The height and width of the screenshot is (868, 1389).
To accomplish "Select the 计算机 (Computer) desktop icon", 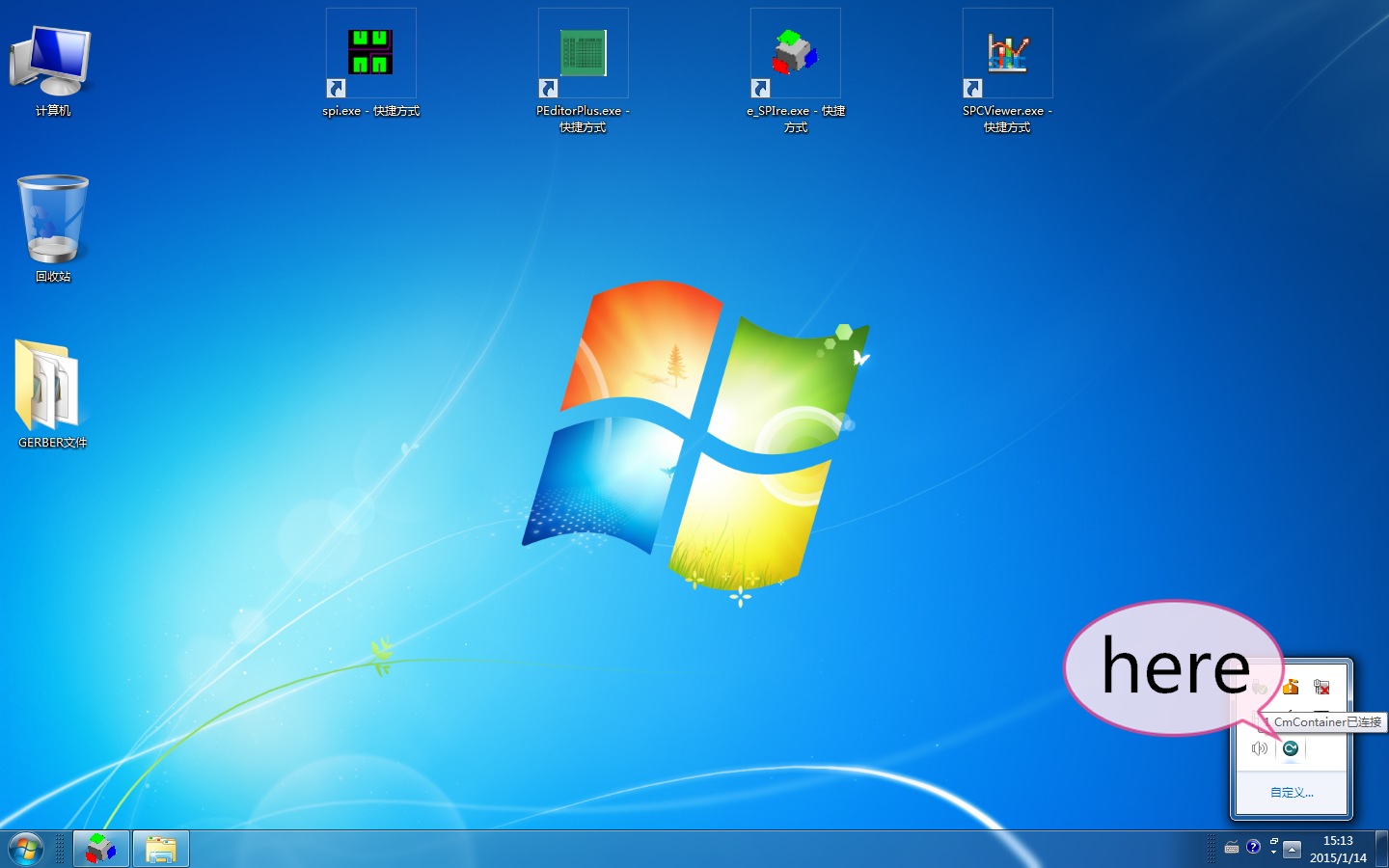I will coord(52,63).
